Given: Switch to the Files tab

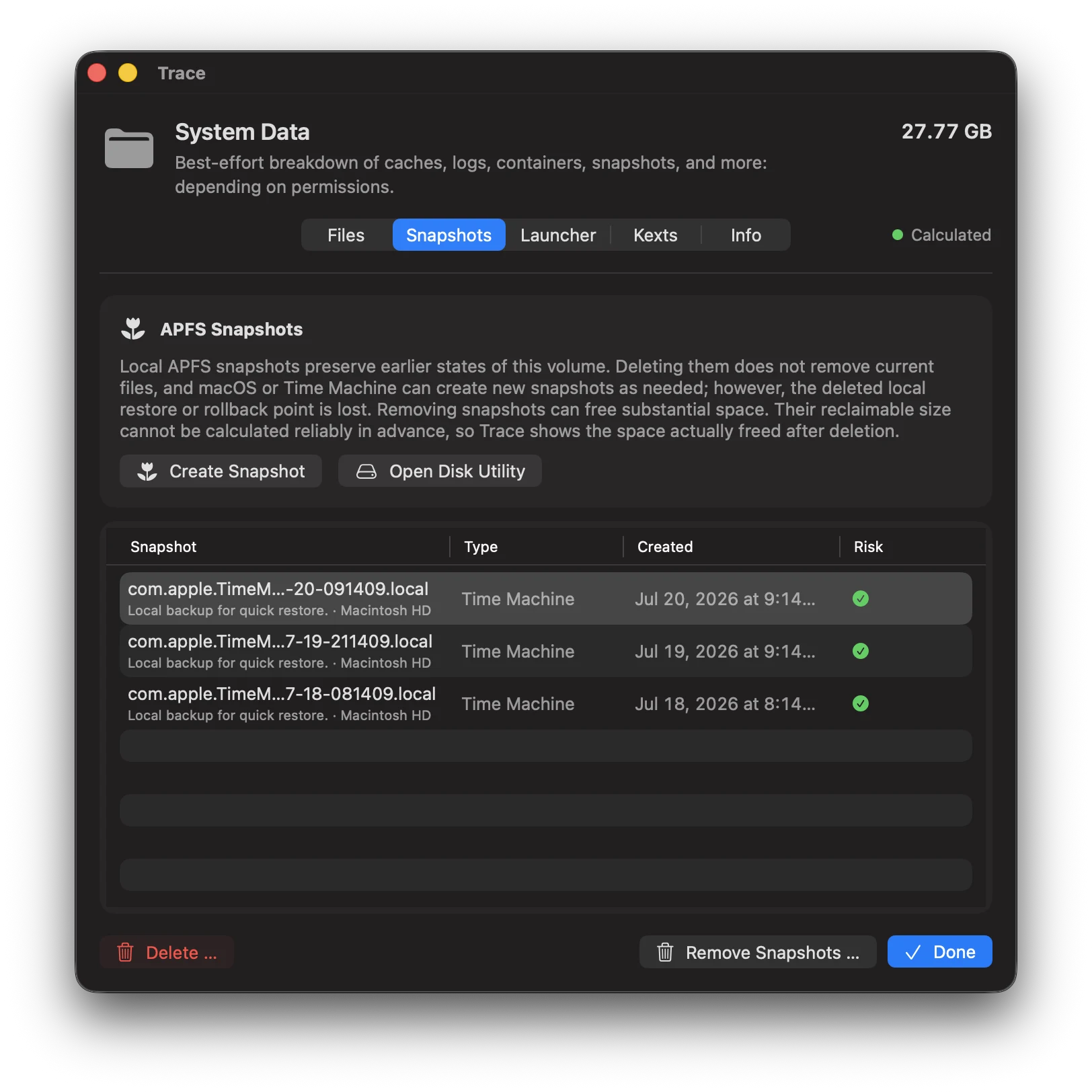Looking at the screenshot, I should (x=346, y=235).
